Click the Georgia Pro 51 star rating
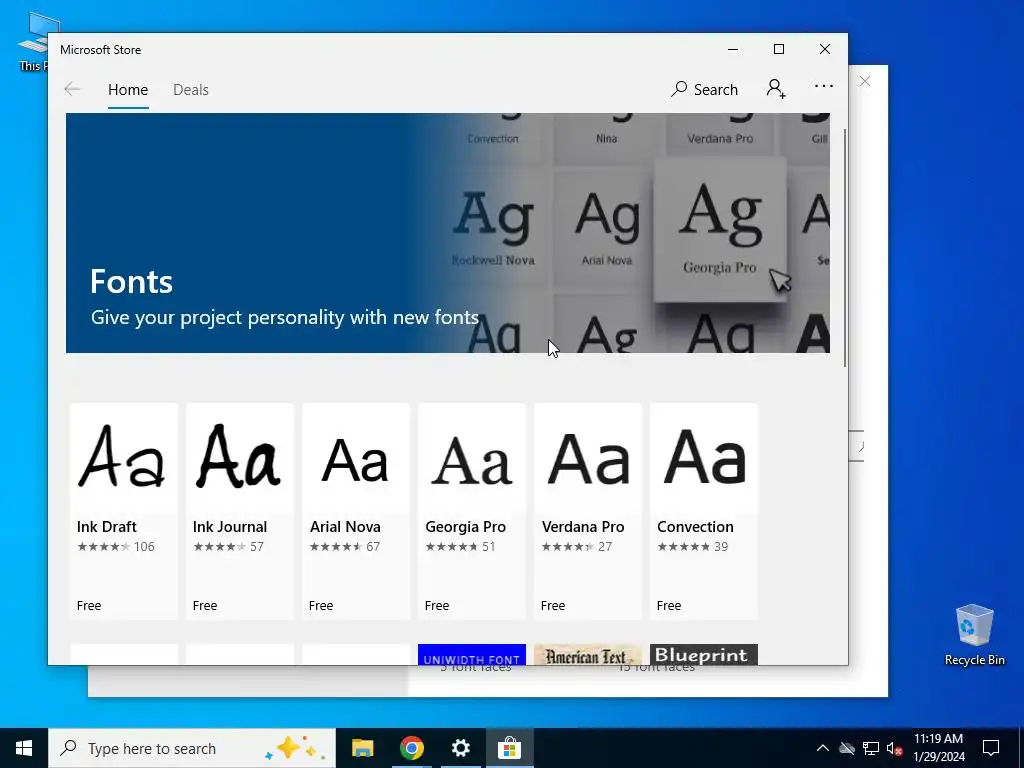 (x=460, y=547)
